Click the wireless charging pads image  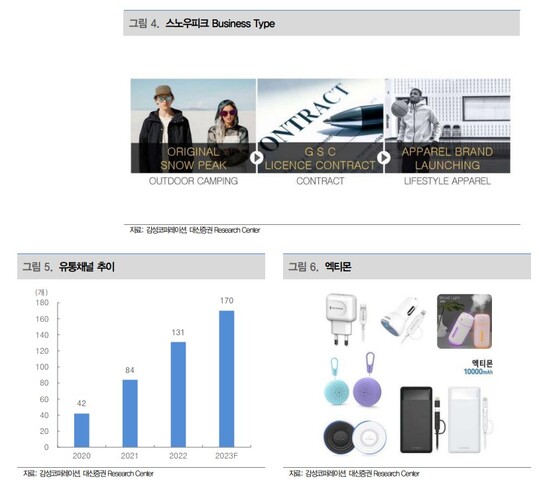click(355, 437)
